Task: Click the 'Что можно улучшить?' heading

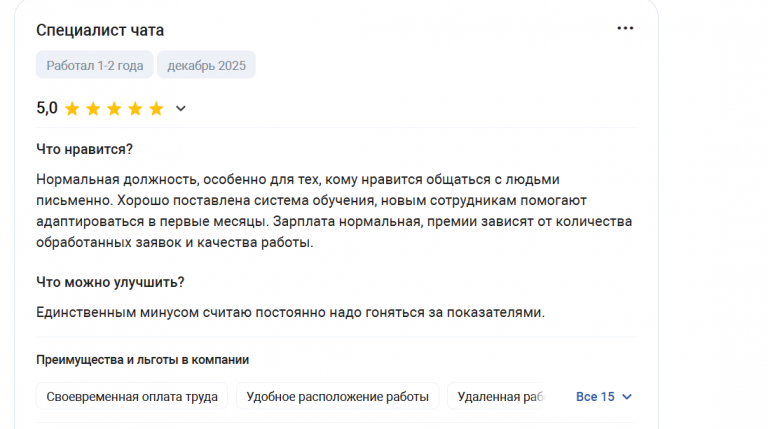Action: point(110,282)
